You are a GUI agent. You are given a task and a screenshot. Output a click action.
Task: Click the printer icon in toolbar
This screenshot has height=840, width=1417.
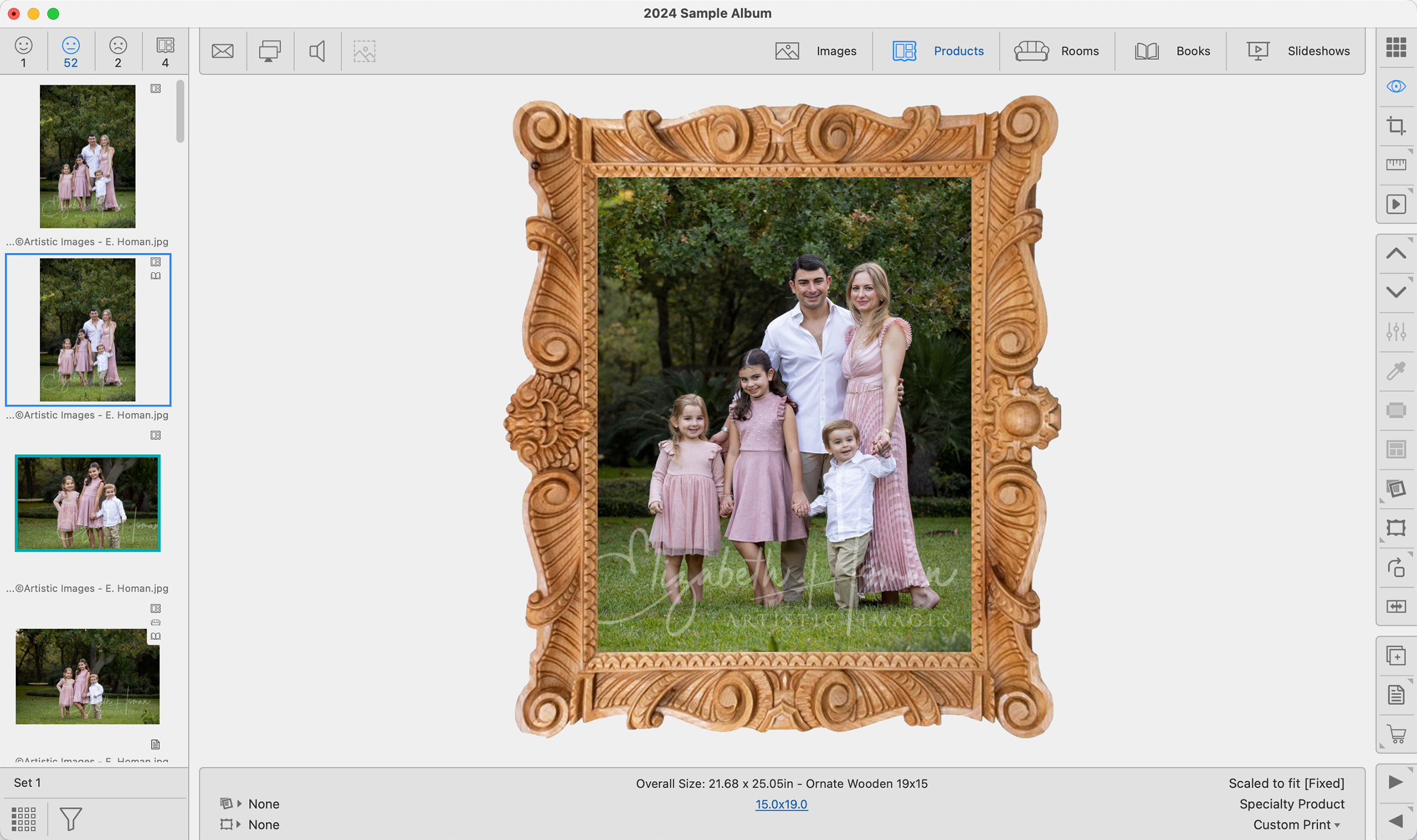click(x=269, y=52)
